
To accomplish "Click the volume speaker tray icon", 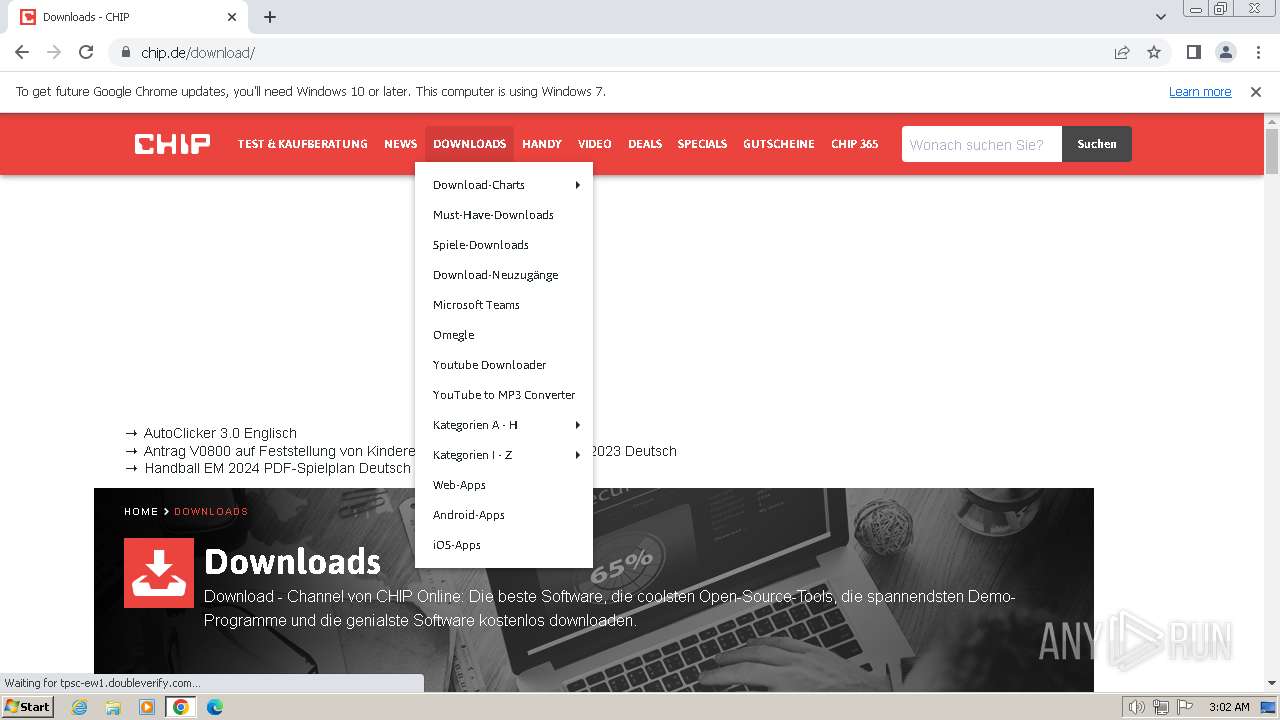I will (1136, 707).
